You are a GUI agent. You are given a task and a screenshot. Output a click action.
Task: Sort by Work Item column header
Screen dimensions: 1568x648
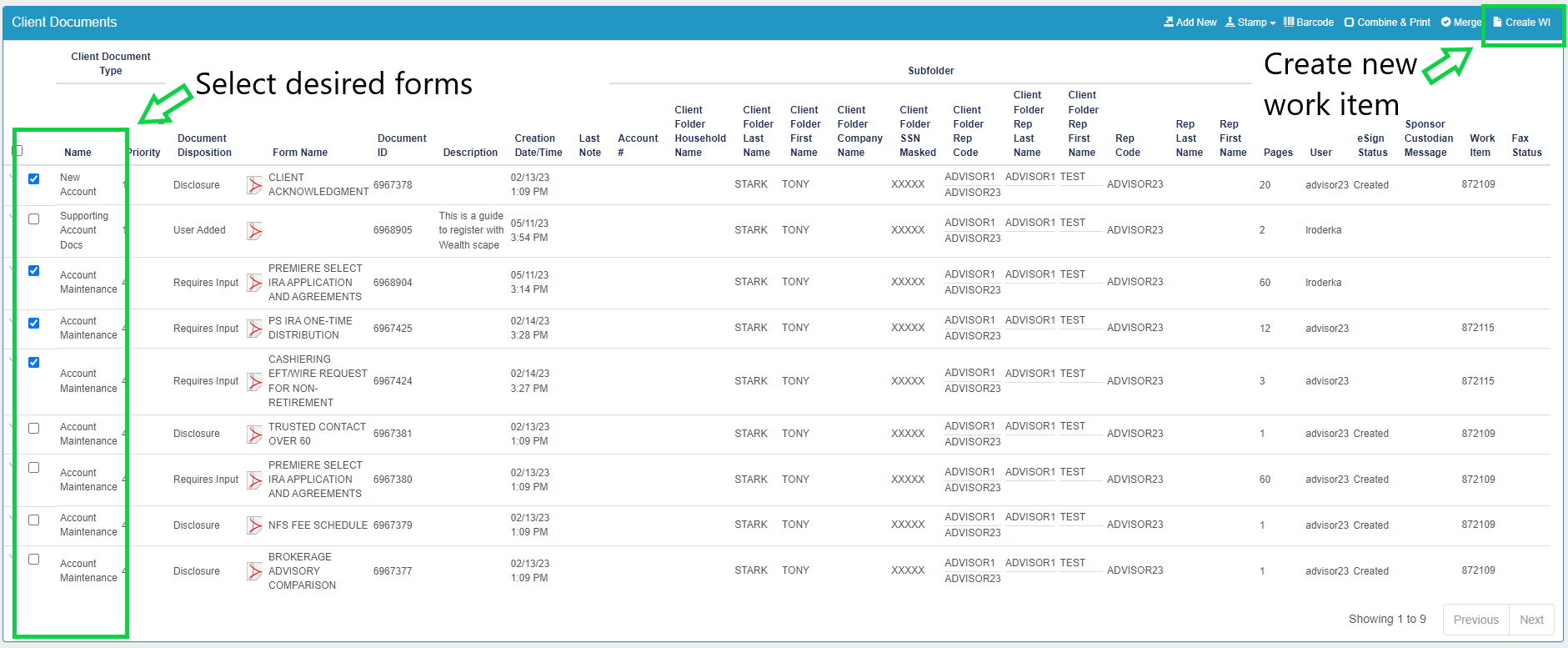coord(1481,145)
